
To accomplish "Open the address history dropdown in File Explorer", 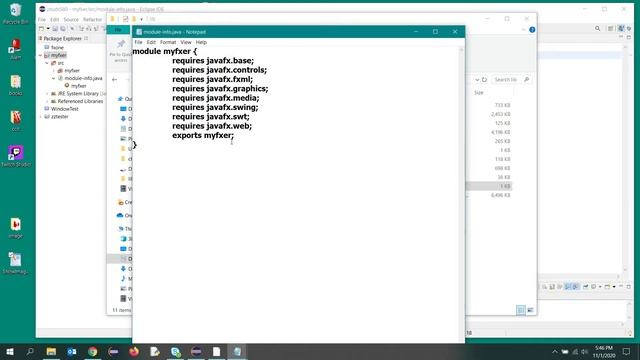I will (477, 80).
